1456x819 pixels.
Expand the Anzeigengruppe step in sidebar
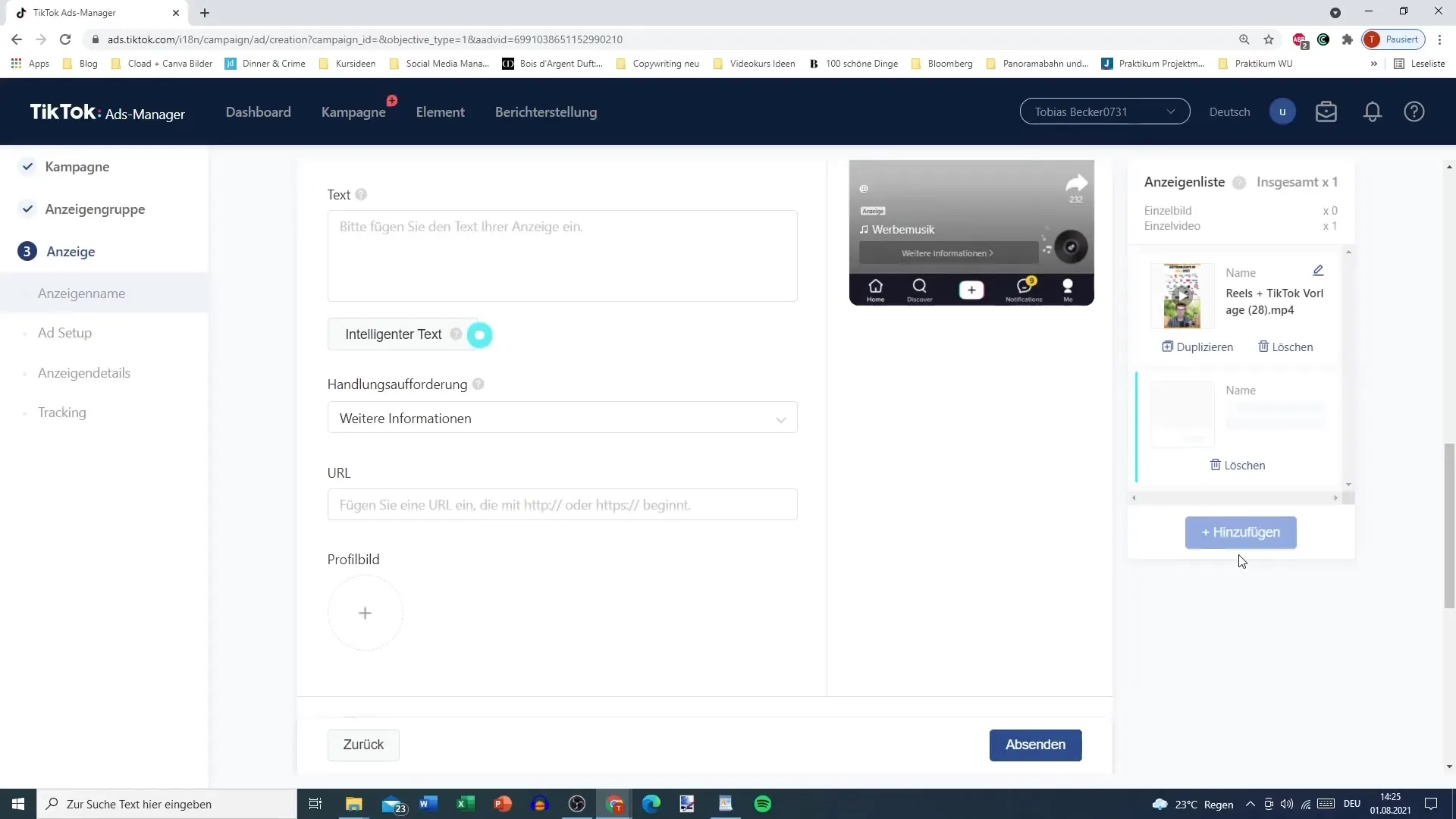[95, 209]
